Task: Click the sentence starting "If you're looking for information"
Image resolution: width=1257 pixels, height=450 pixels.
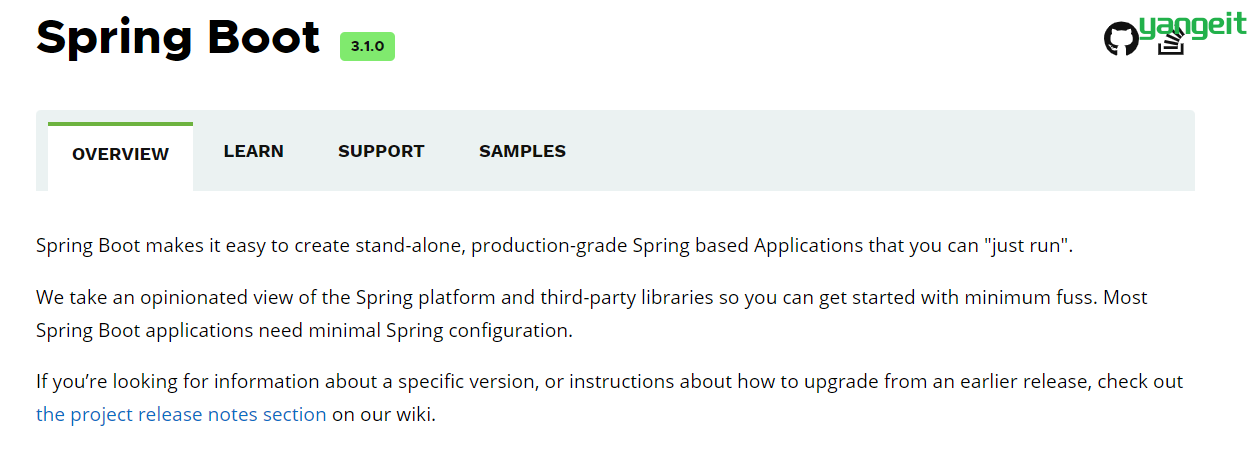Action: point(609,398)
